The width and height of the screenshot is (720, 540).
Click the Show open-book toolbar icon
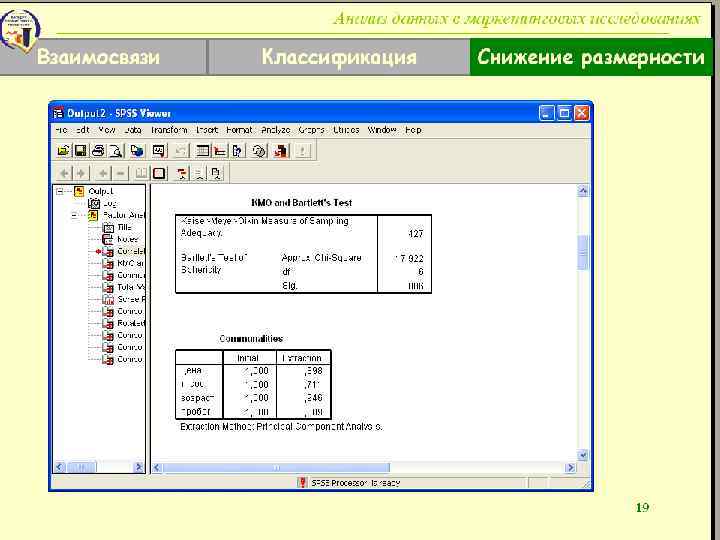141,174
